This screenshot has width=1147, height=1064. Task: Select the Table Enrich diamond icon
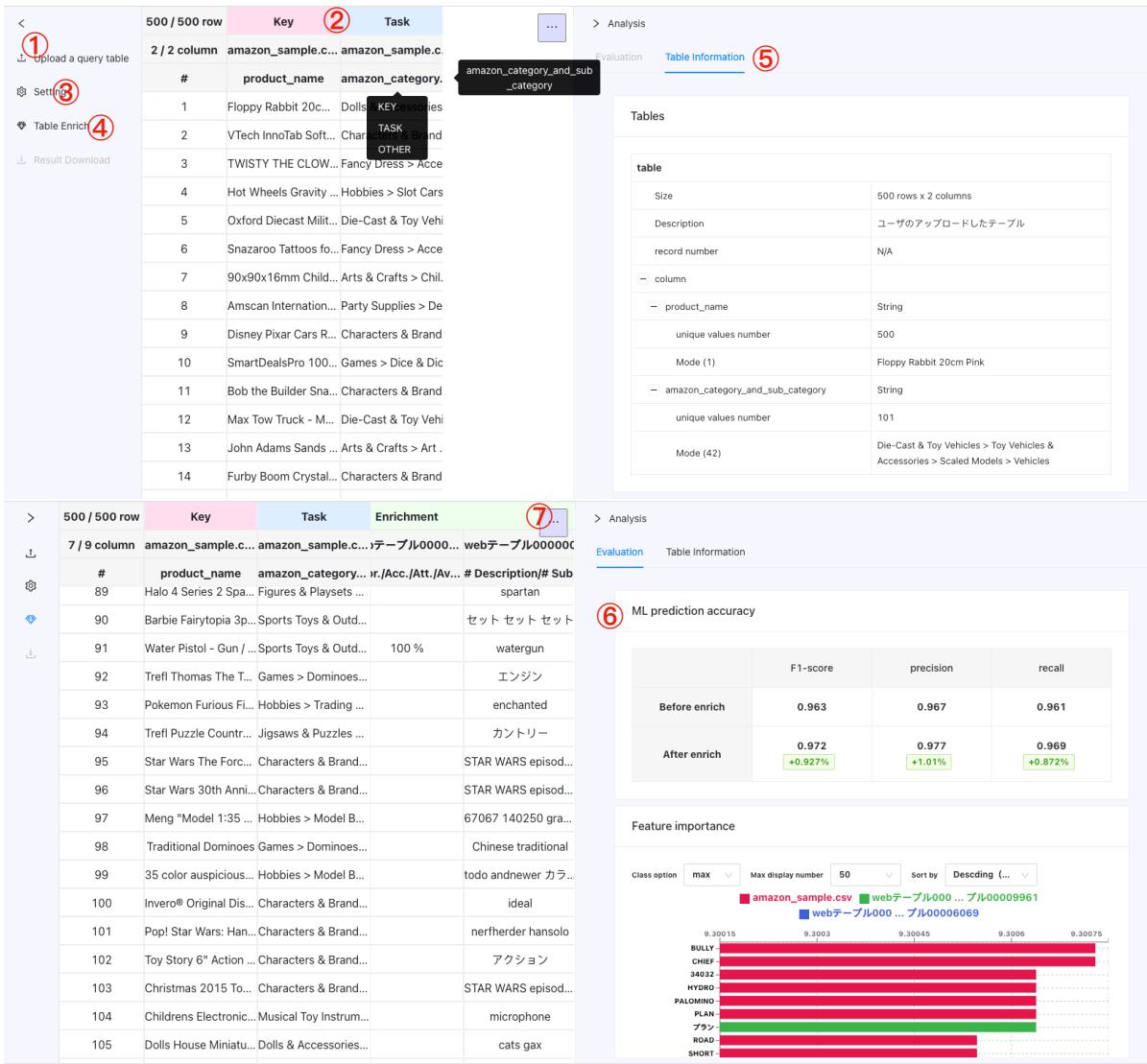click(22, 126)
